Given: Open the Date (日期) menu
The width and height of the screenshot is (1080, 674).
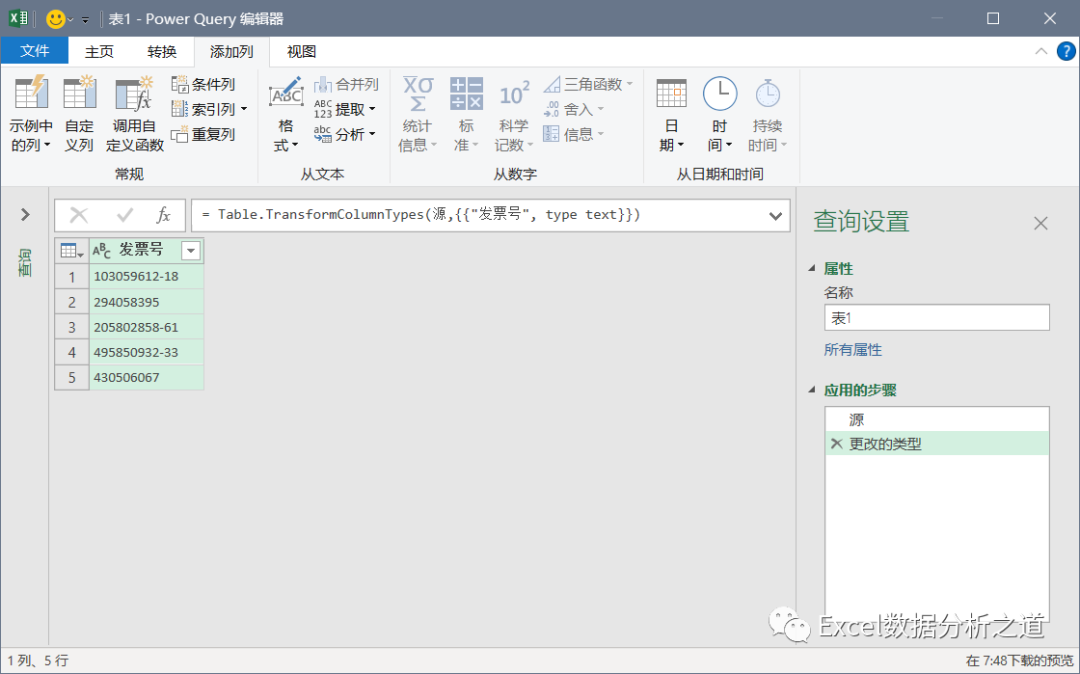Looking at the screenshot, I should coord(671,114).
